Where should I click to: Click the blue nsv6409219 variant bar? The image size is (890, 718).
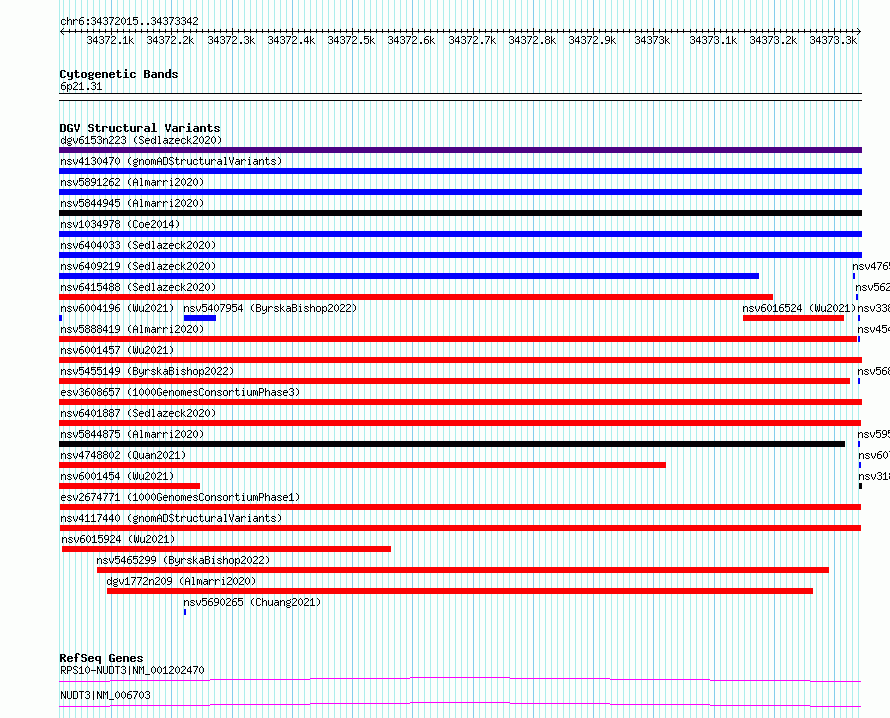pyautogui.click(x=409, y=276)
